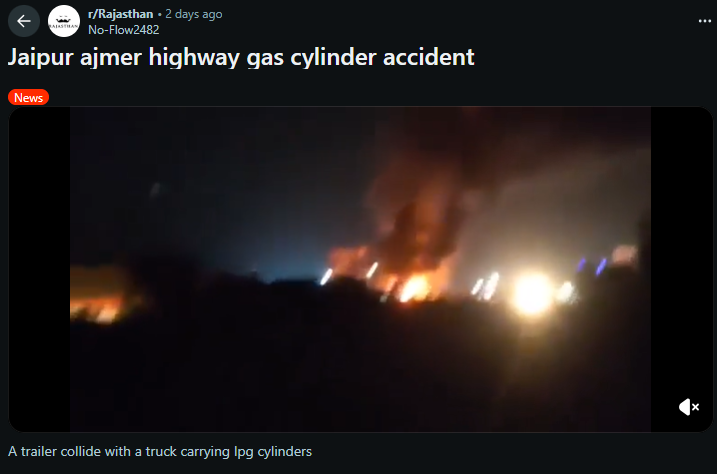Click the caption about the trailer collision
The height and width of the screenshot is (474, 717).
click(x=160, y=452)
